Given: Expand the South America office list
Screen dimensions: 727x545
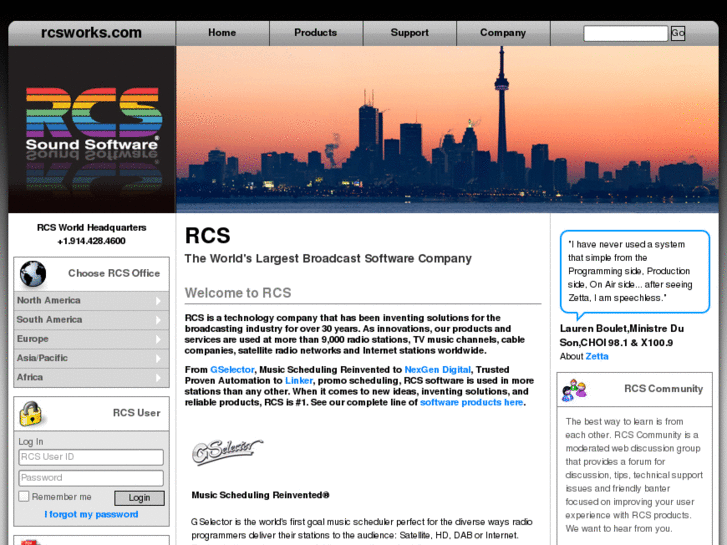Looking at the screenshot, I should [91, 320].
